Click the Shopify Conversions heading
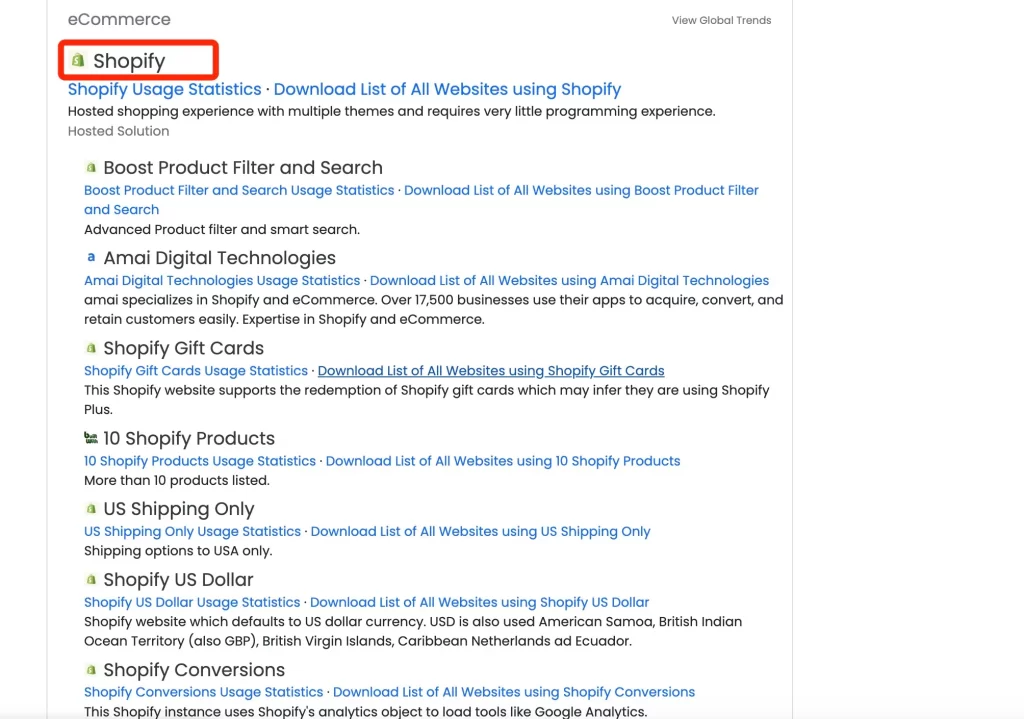 coord(194,669)
